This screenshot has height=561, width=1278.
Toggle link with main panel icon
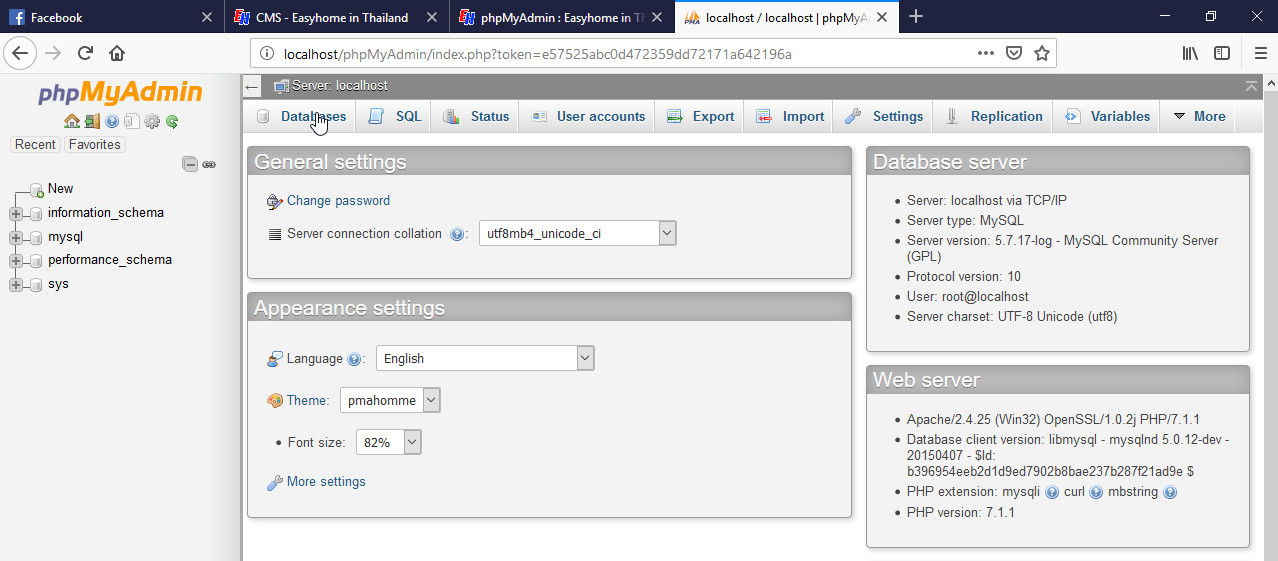pyautogui.click(x=209, y=164)
